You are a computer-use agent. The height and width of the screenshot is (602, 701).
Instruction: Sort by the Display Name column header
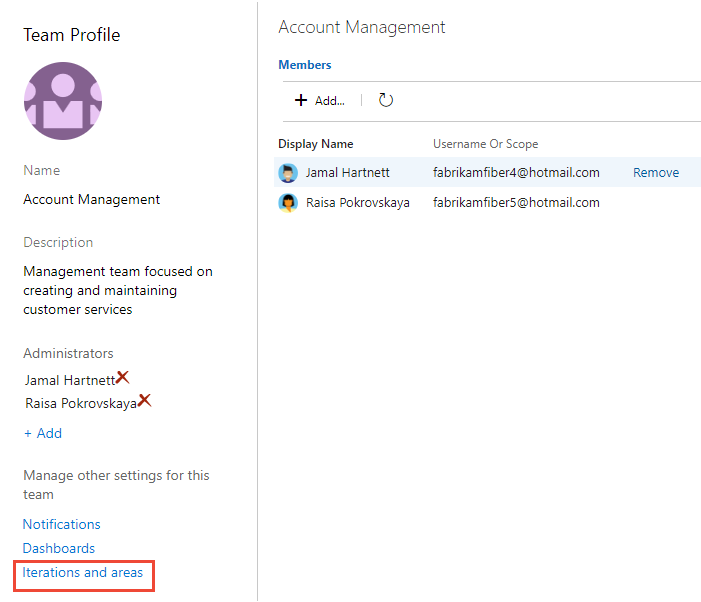(x=316, y=144)
